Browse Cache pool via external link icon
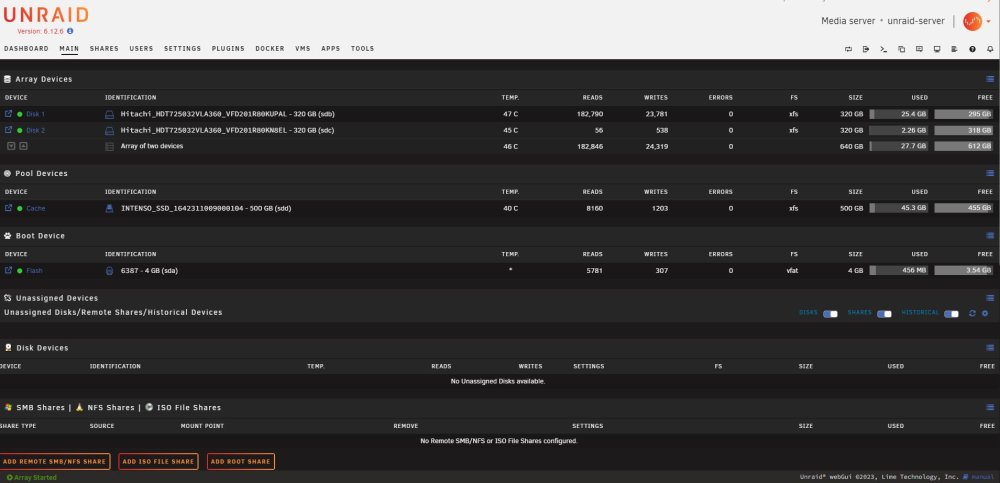 8,207
